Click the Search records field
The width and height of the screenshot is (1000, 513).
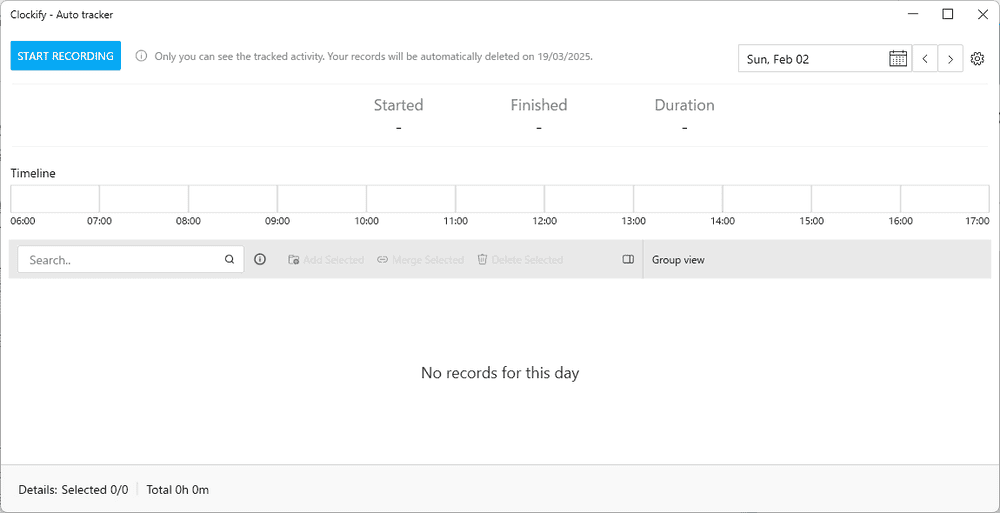point(120,260)
